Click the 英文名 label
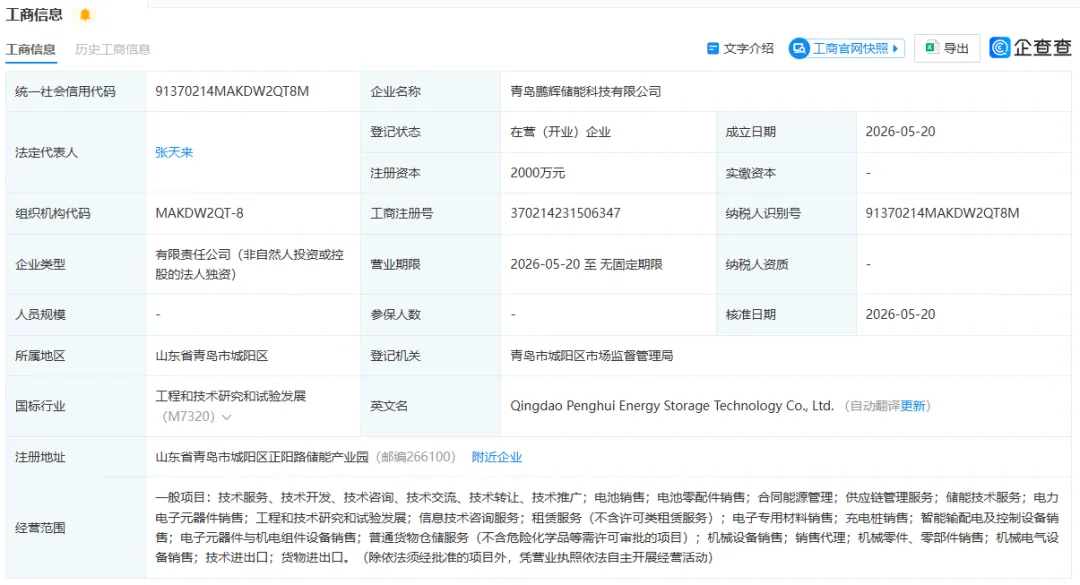Screen dimensions: 1080x585 [389, 406]
